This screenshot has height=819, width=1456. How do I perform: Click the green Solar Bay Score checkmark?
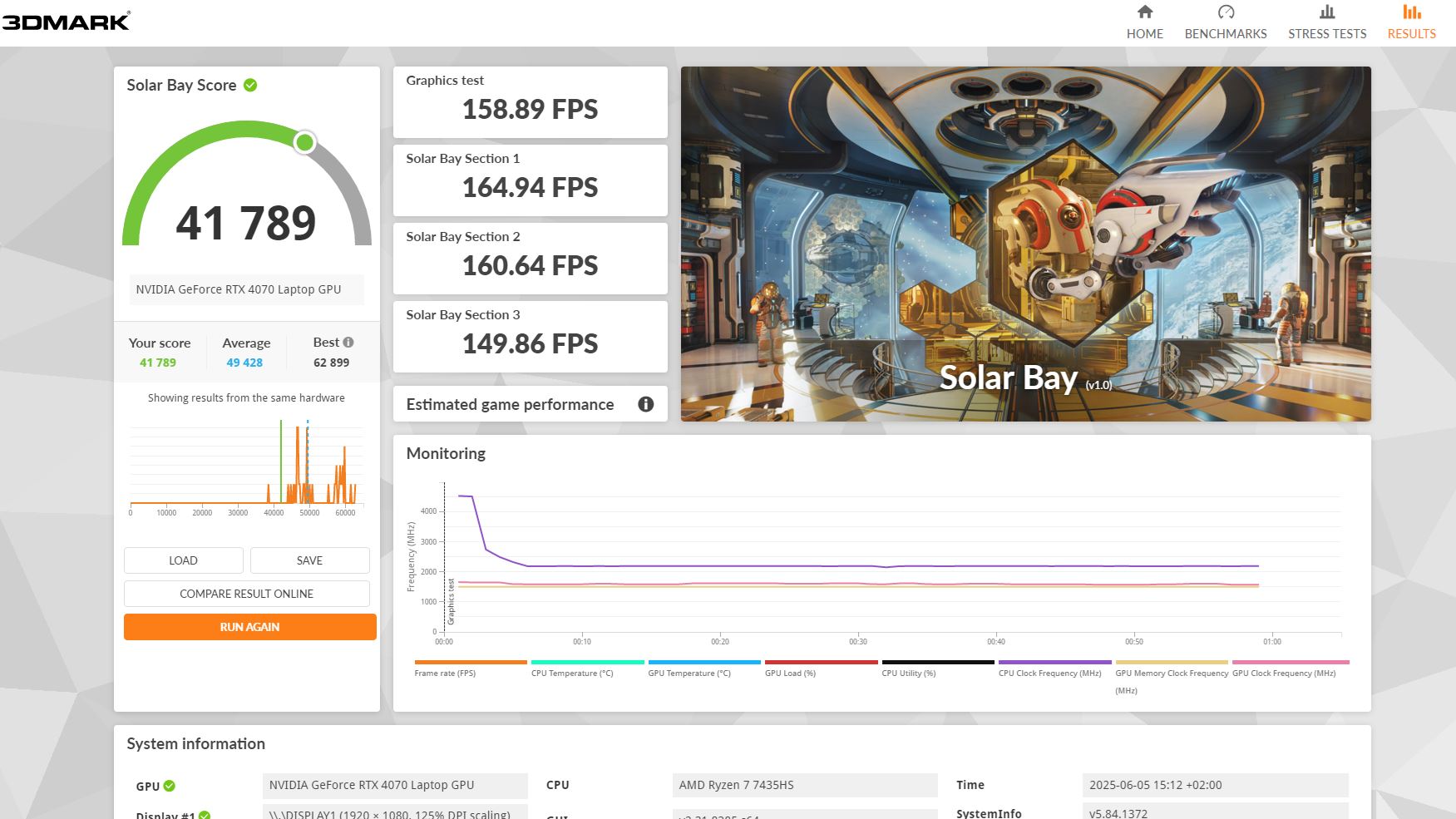(x=250, y=85)
